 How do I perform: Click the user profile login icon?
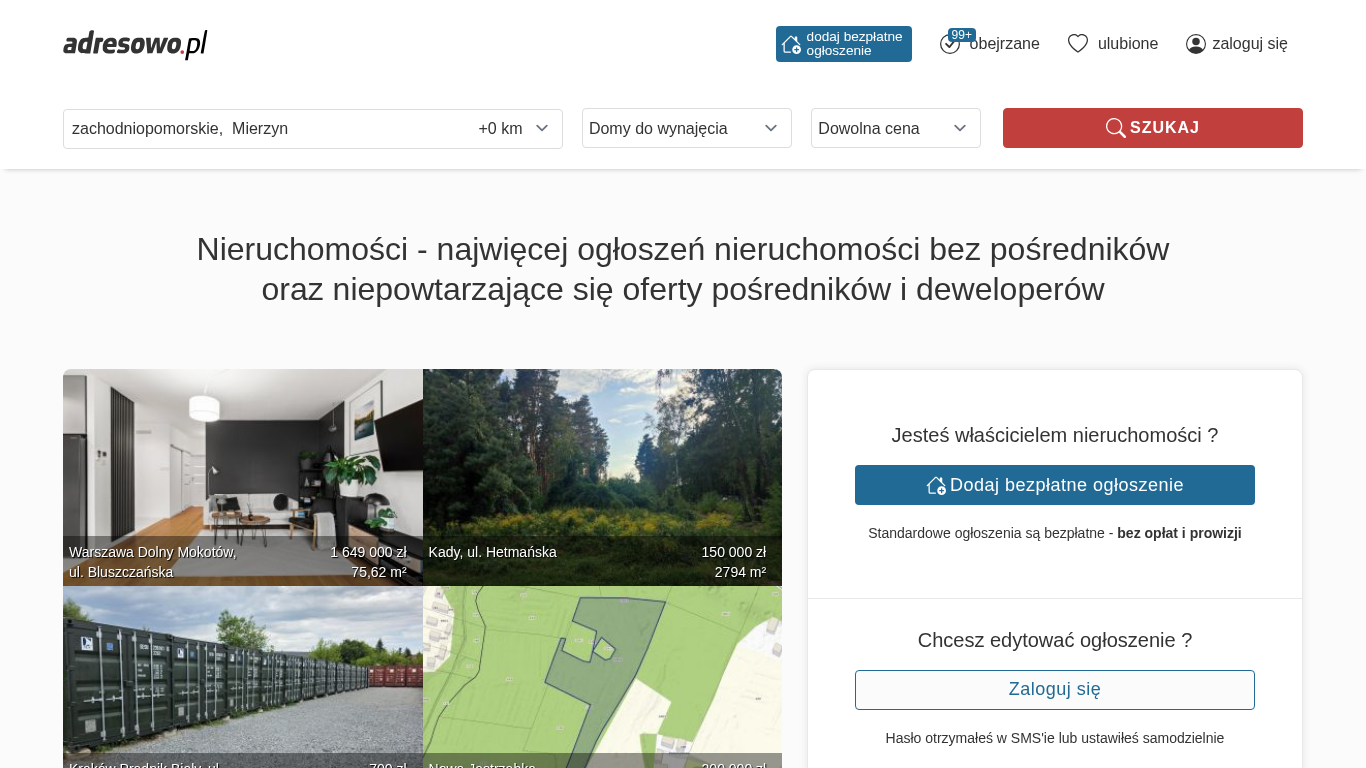point(1196,44)
